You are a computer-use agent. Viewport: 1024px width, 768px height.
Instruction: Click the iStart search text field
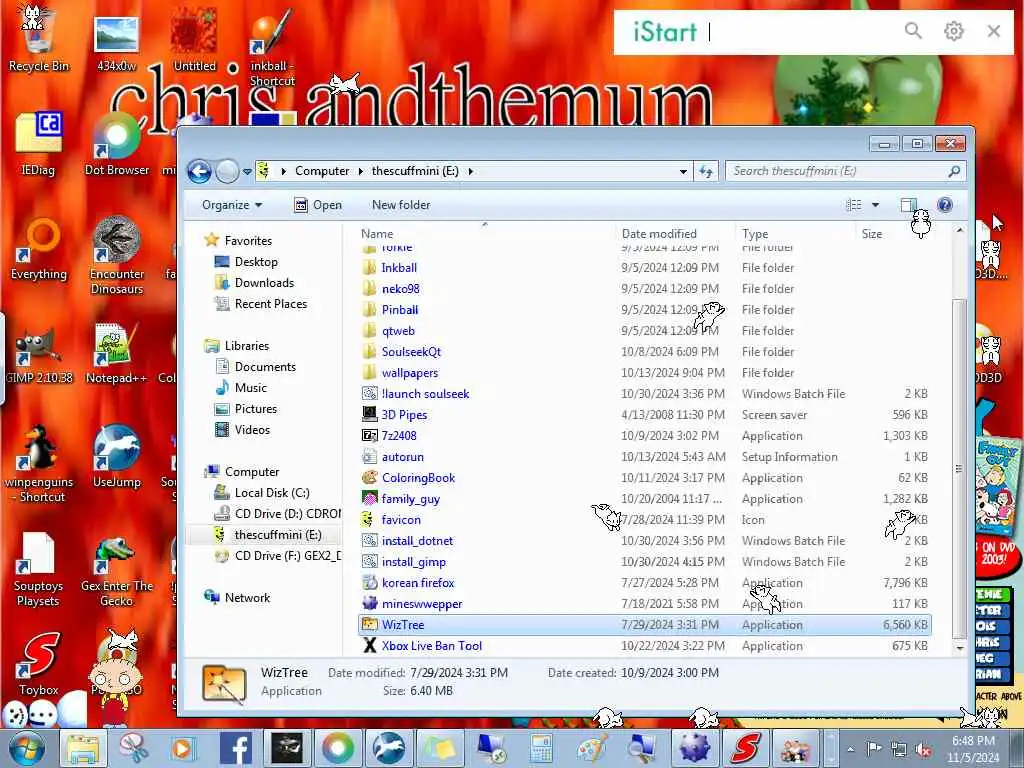[x=803, y=31]
